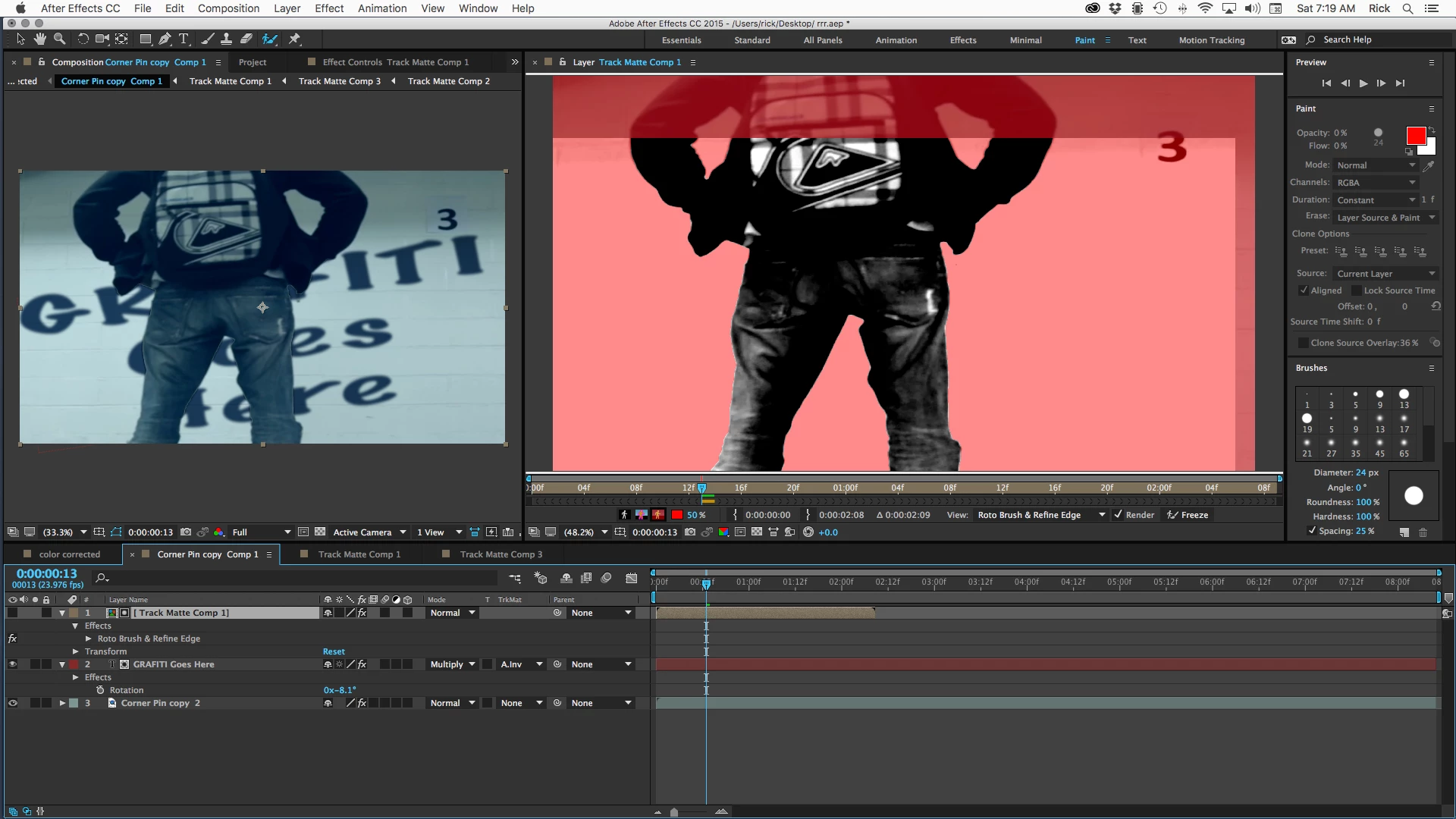Image resolution: width=1456 pixels, height=819 pixels.
Task: Hide the GRAFITI Goes Here layer
Action: pos(12,664)
